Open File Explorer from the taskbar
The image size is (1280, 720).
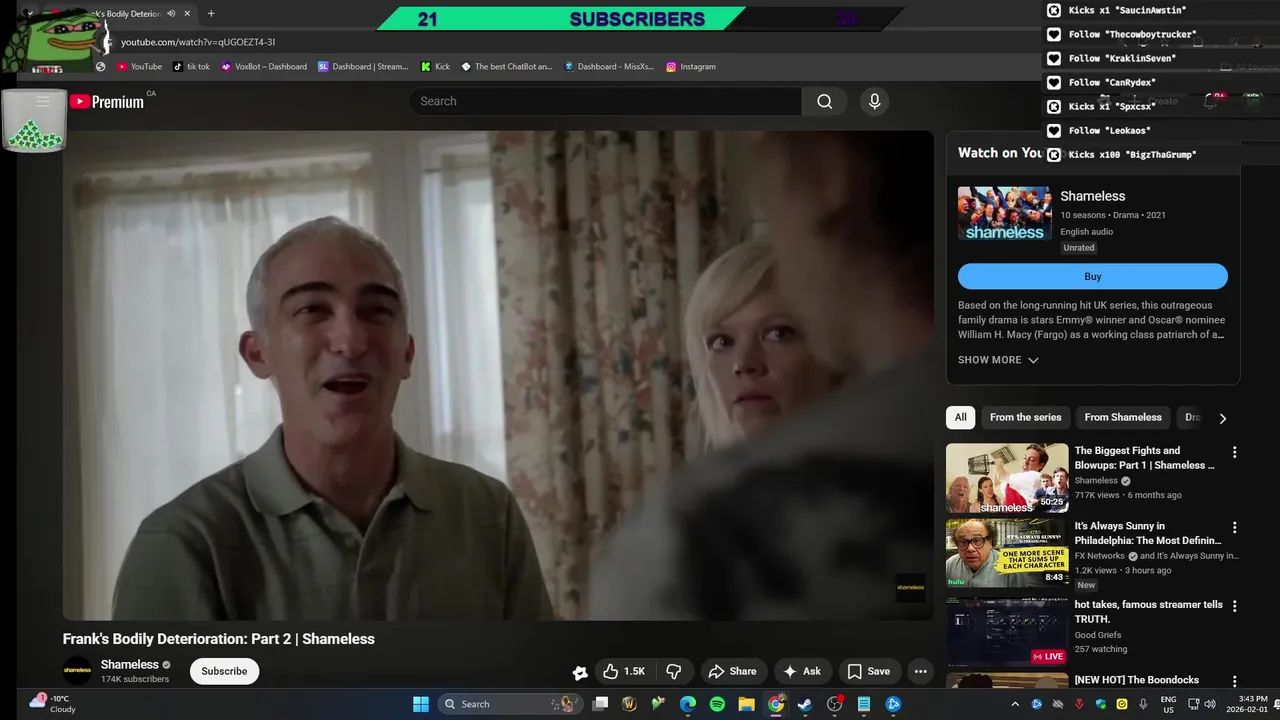pyautogui.click(x=746, y=704)
